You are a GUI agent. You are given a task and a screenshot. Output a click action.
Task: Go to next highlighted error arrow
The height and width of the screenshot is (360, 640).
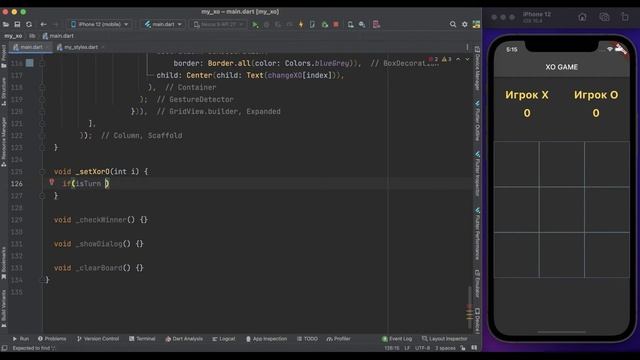tap(467, 59)
